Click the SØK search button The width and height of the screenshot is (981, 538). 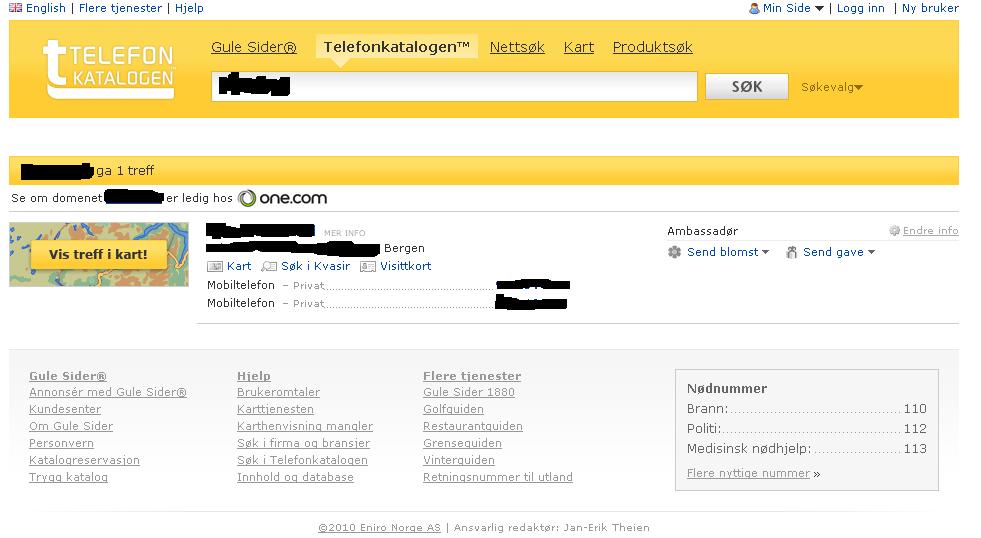[x=746, y=86]
